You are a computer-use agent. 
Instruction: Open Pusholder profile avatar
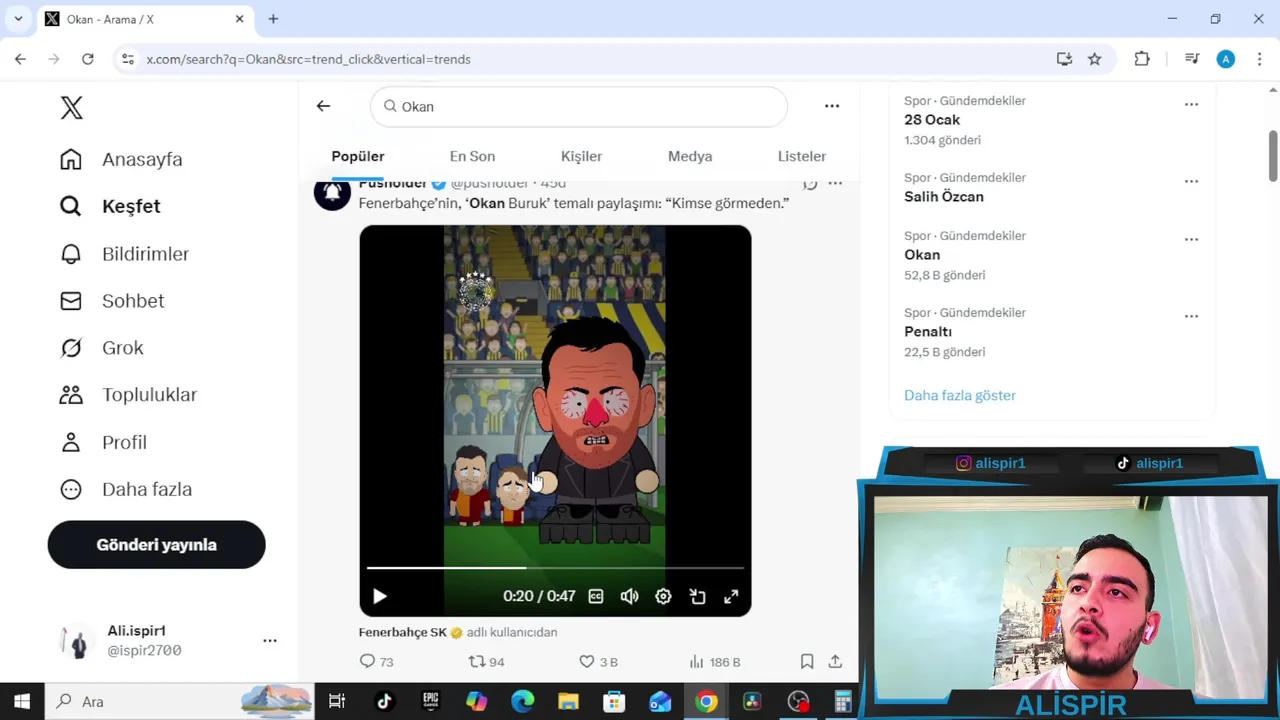(x=332, y=193)
